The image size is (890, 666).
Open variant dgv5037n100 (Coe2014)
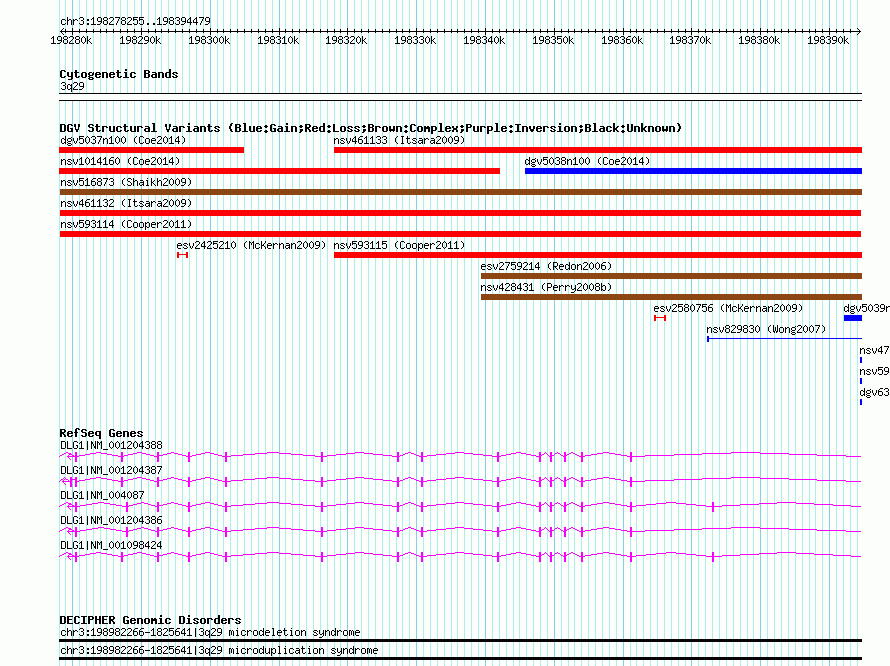(x=152, y=150)
